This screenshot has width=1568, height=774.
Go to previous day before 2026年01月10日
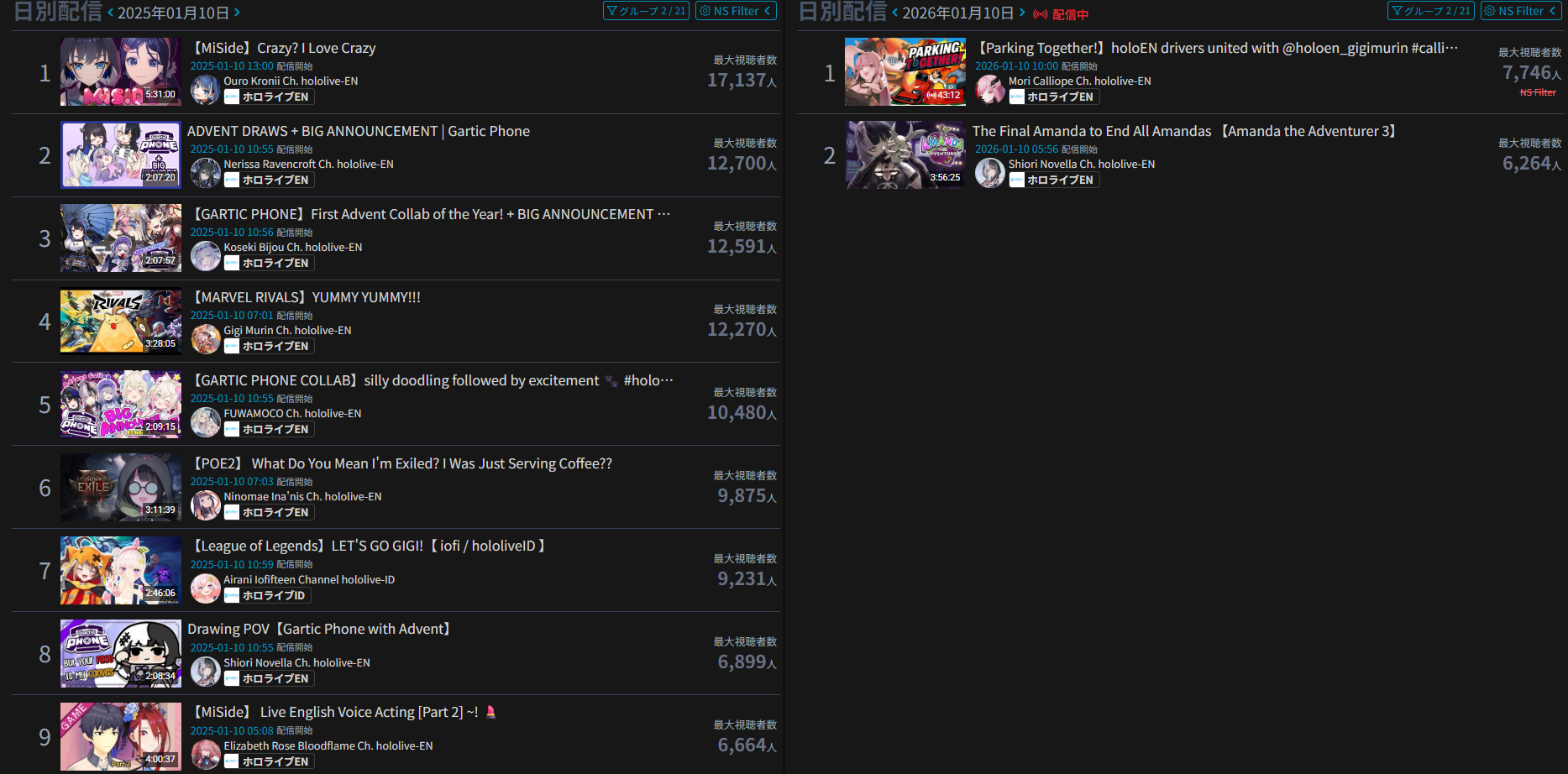pyautogui.click(x=895, y=13)
